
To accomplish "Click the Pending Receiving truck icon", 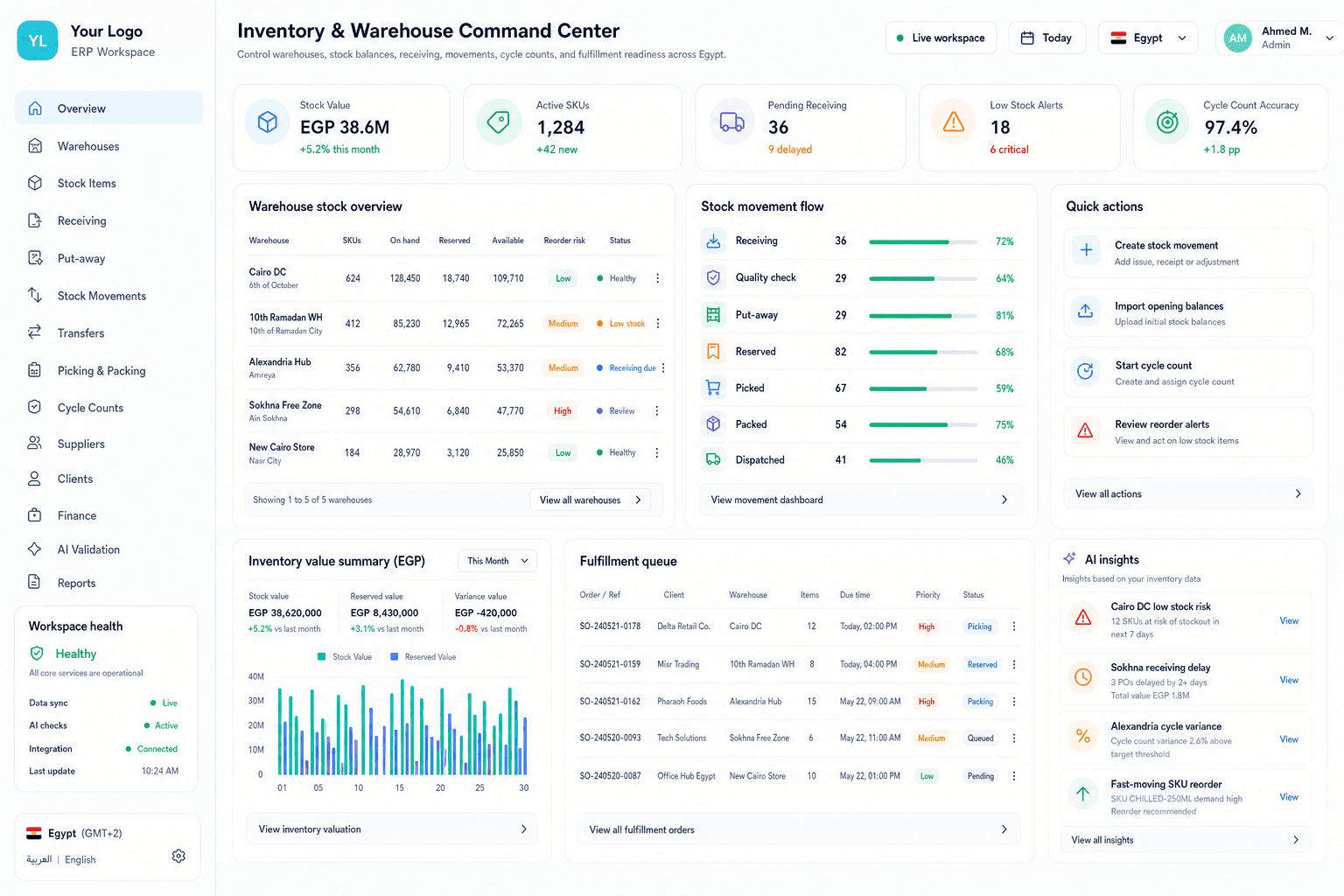I will point(731,122).
